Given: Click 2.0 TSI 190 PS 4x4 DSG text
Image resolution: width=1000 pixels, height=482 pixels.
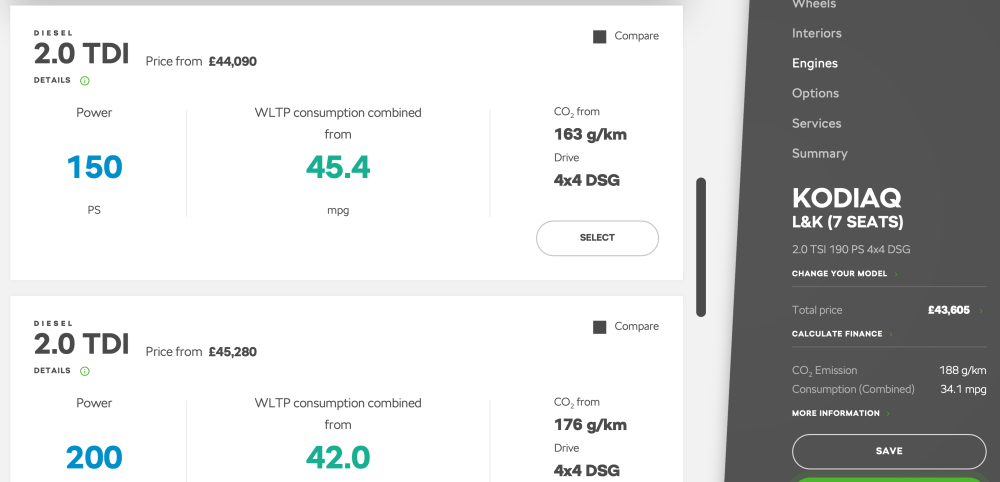Looking at the screenshot, I should point(851,249).
